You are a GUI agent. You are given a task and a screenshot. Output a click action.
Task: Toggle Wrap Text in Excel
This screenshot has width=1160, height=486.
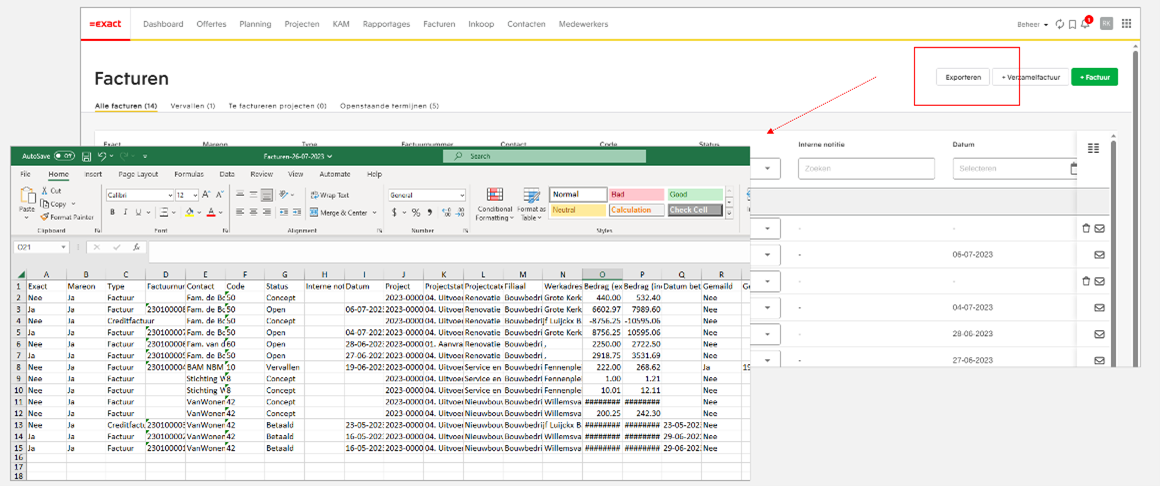click(329, 195)
